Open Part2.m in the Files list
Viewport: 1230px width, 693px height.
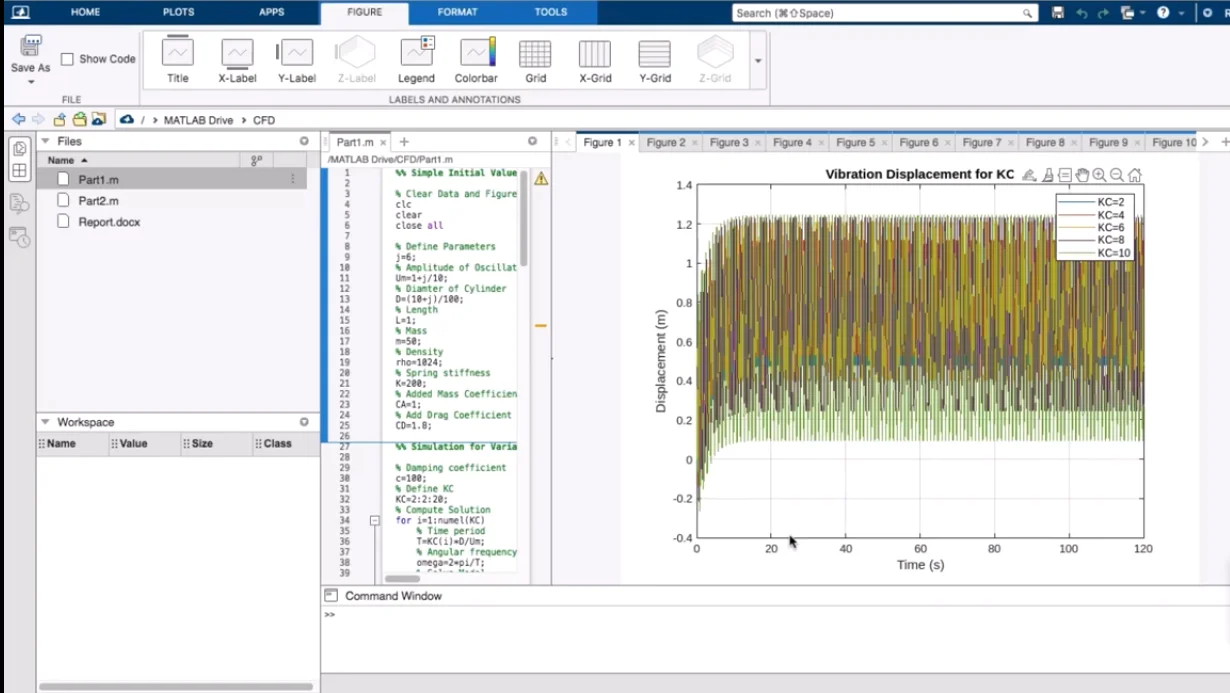pos(98,201)
